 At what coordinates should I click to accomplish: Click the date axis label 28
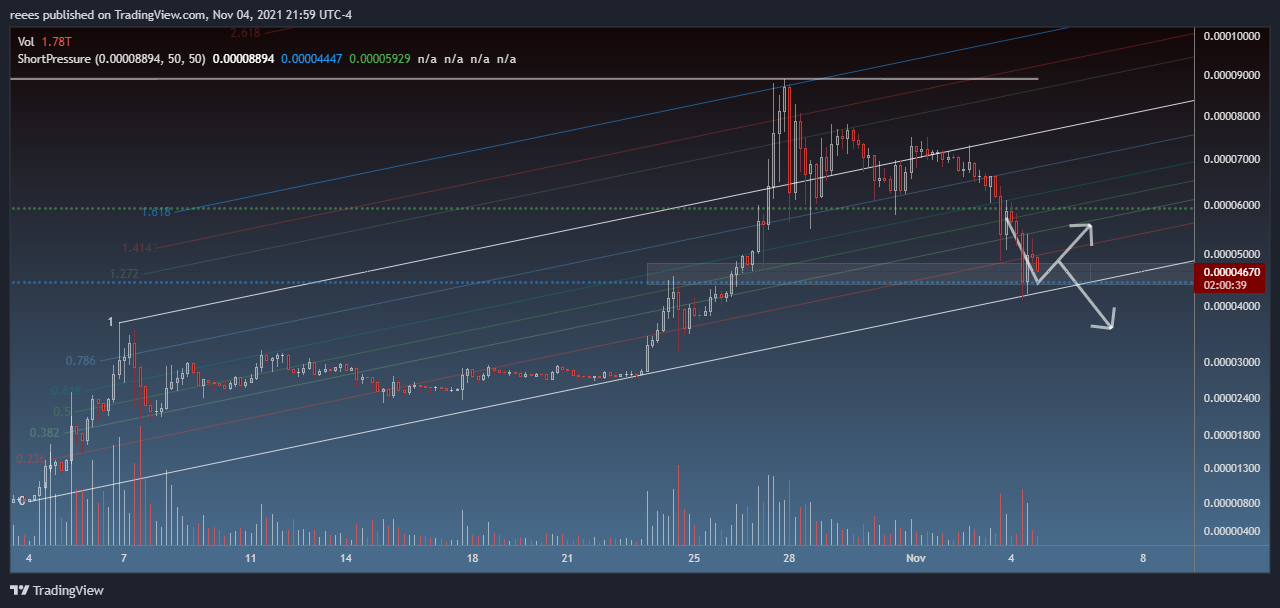point(789,558)
